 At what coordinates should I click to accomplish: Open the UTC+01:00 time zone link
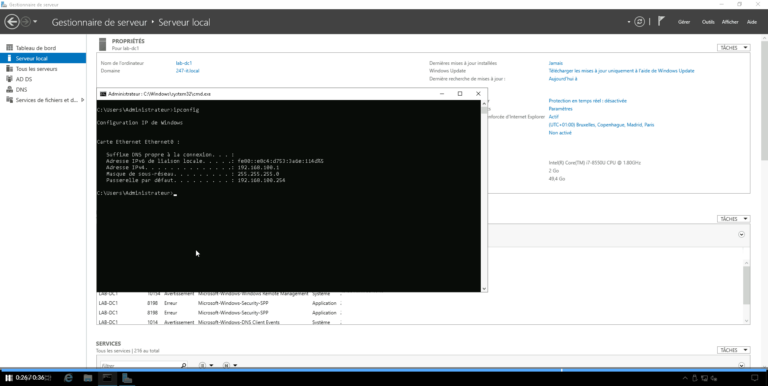point(601,125)
